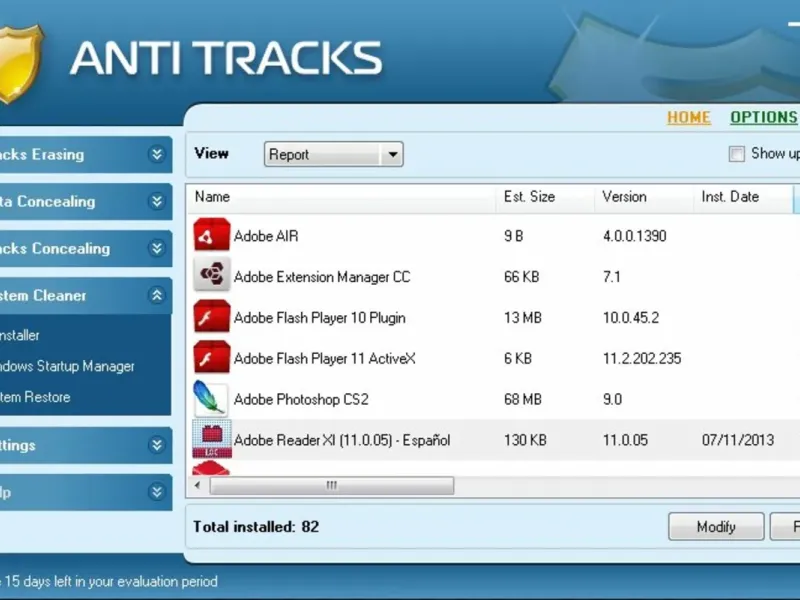800x600 pixels.
Task: Select the Adobe Reader XI (11.0.05) - Español name
Action: coord(342,440)
